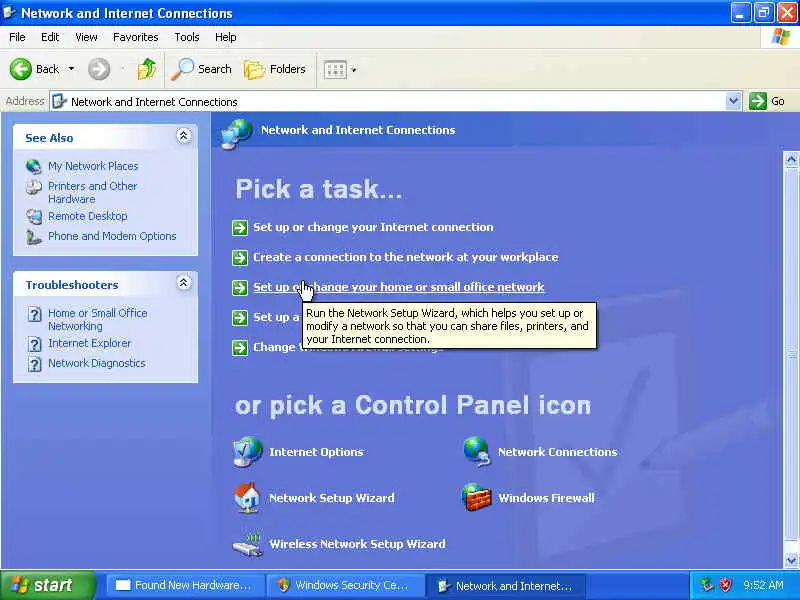Click the Up folder level icon
The image size is (800, 600).
click(x=147, y=69)
